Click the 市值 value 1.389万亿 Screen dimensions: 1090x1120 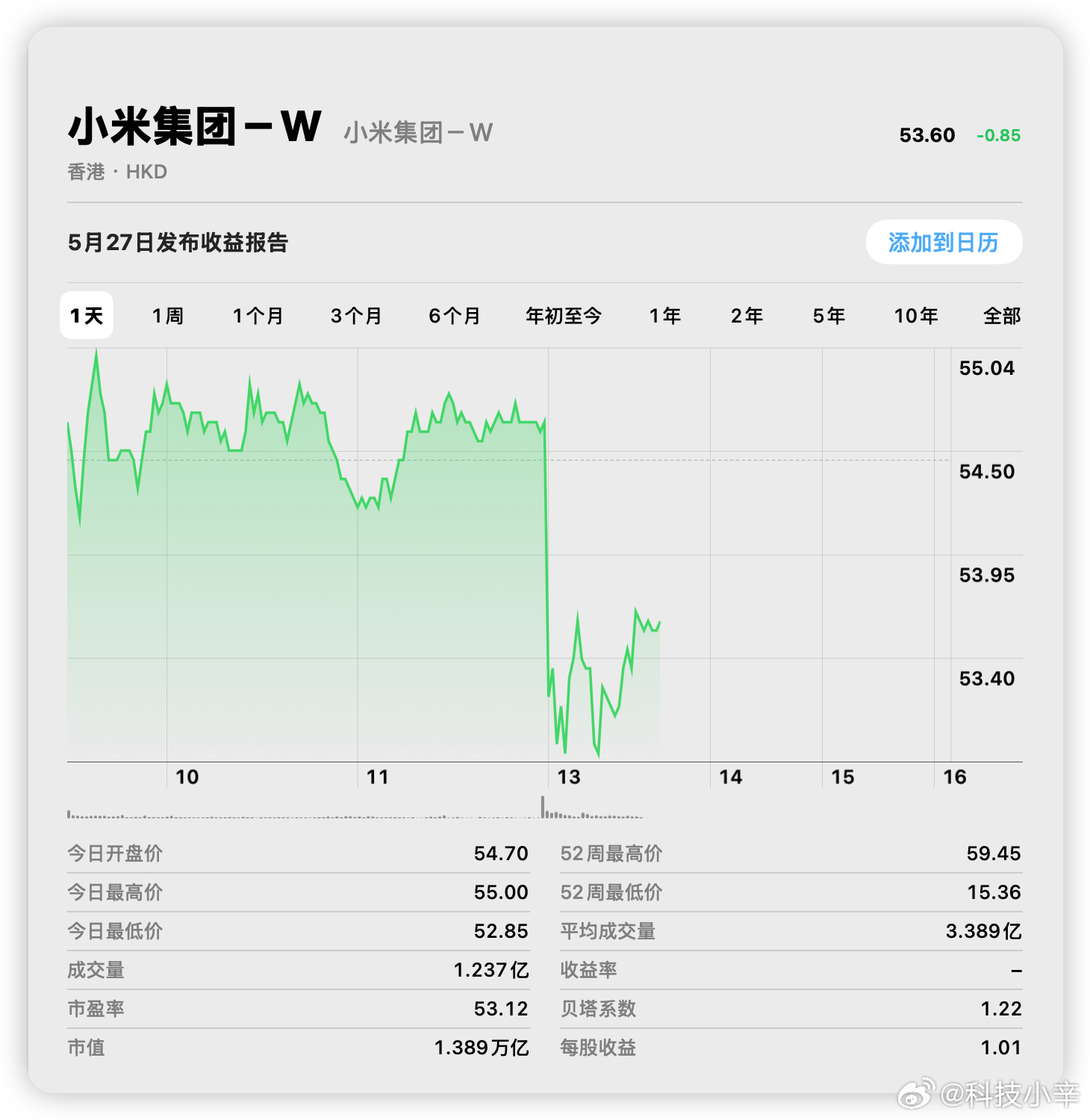tap(482, 1048)
